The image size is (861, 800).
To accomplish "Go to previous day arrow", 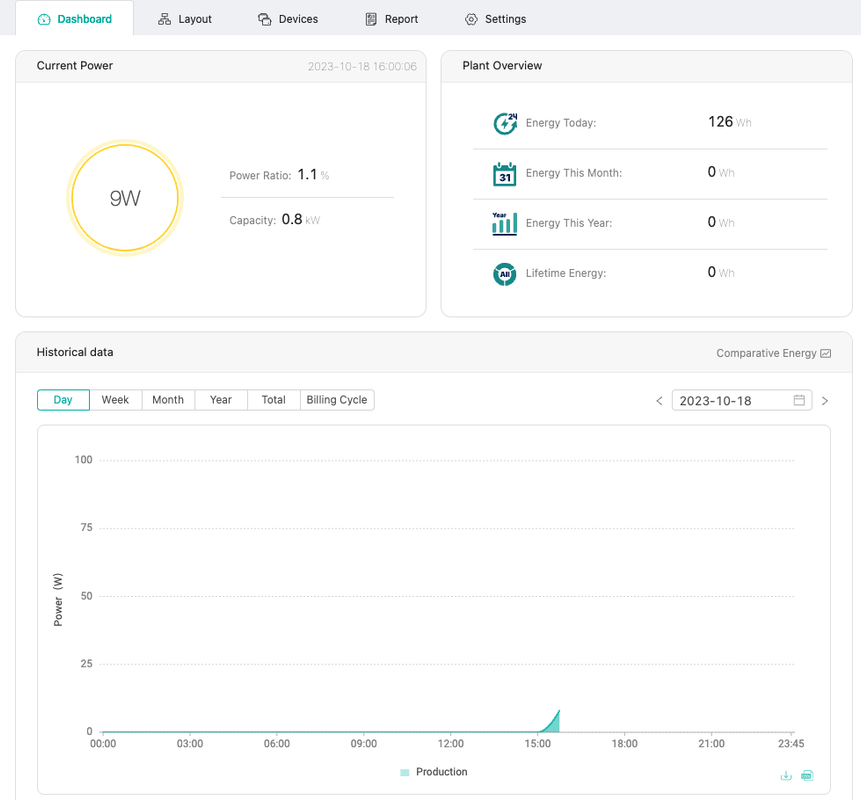I will click(659, 401).
